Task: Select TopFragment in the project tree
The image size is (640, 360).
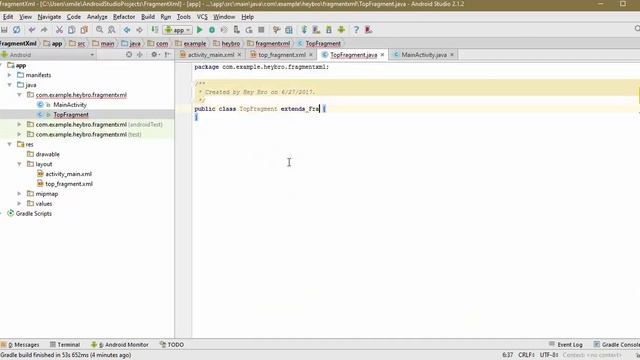Action: (x=71, y=115)
